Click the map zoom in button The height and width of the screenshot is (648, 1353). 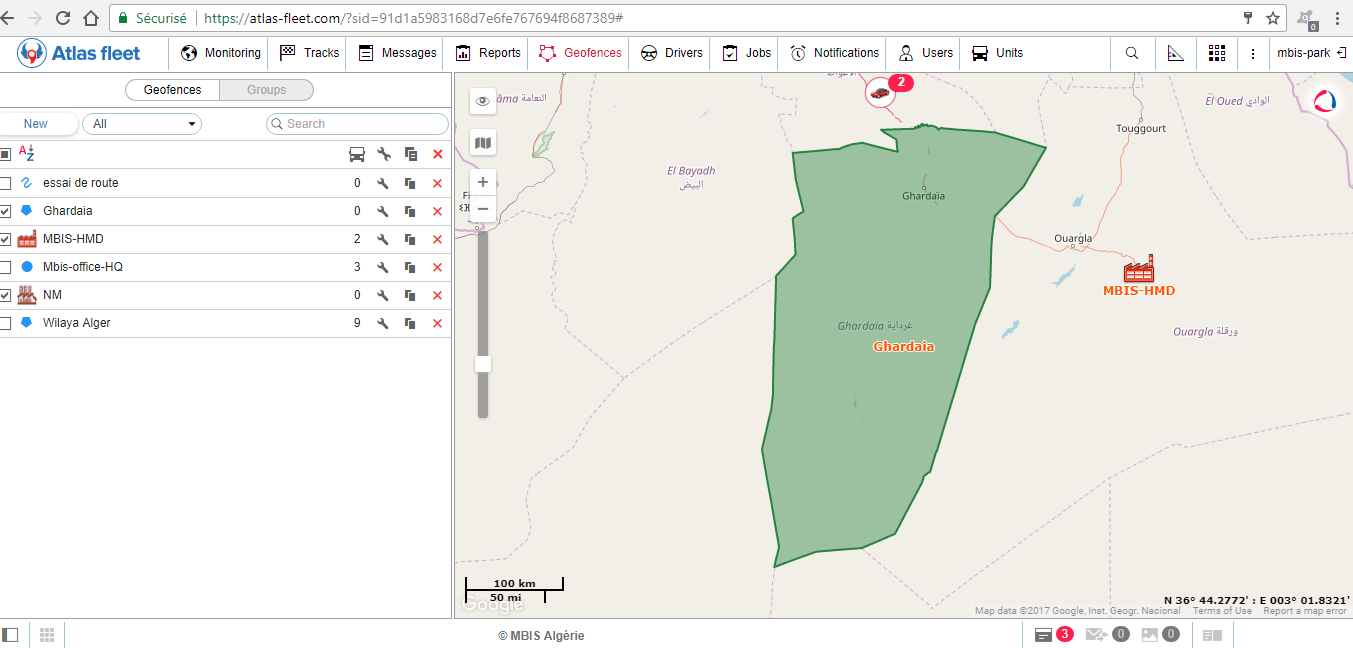pyautogui.click(x=483, y=182)
